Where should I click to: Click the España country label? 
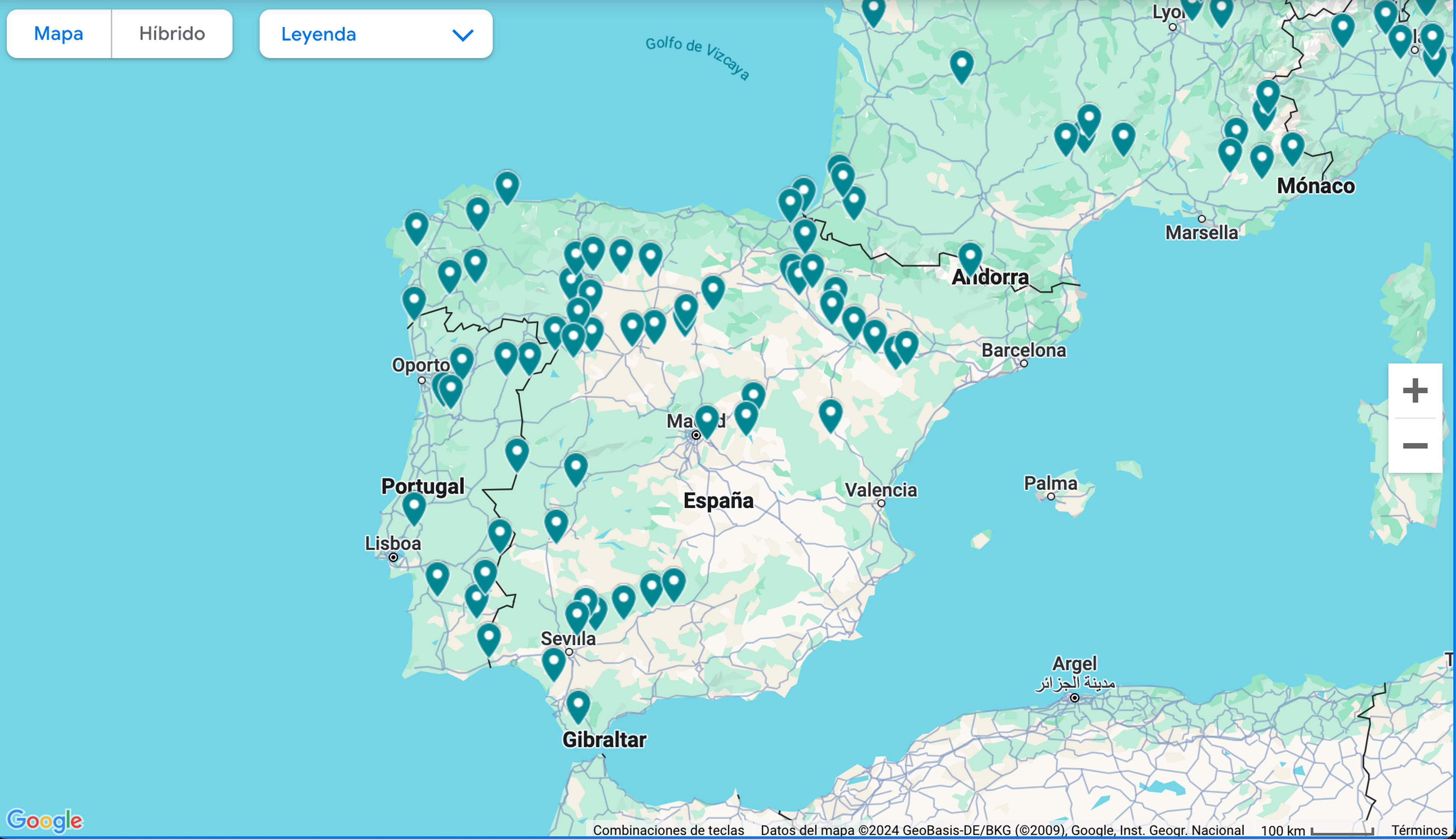[x=718, y=500]
